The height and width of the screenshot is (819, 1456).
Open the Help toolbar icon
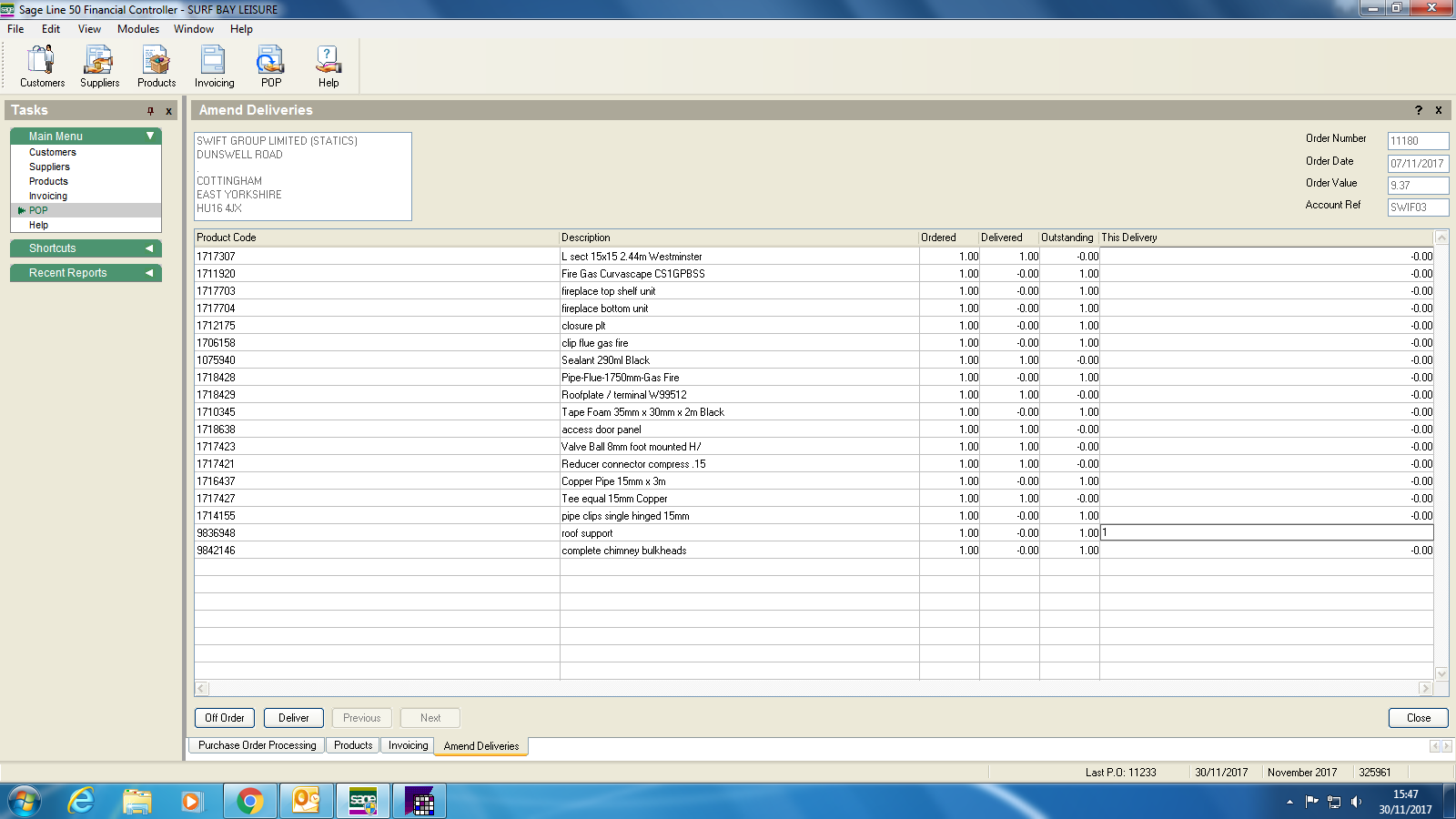tap(329, 66)
